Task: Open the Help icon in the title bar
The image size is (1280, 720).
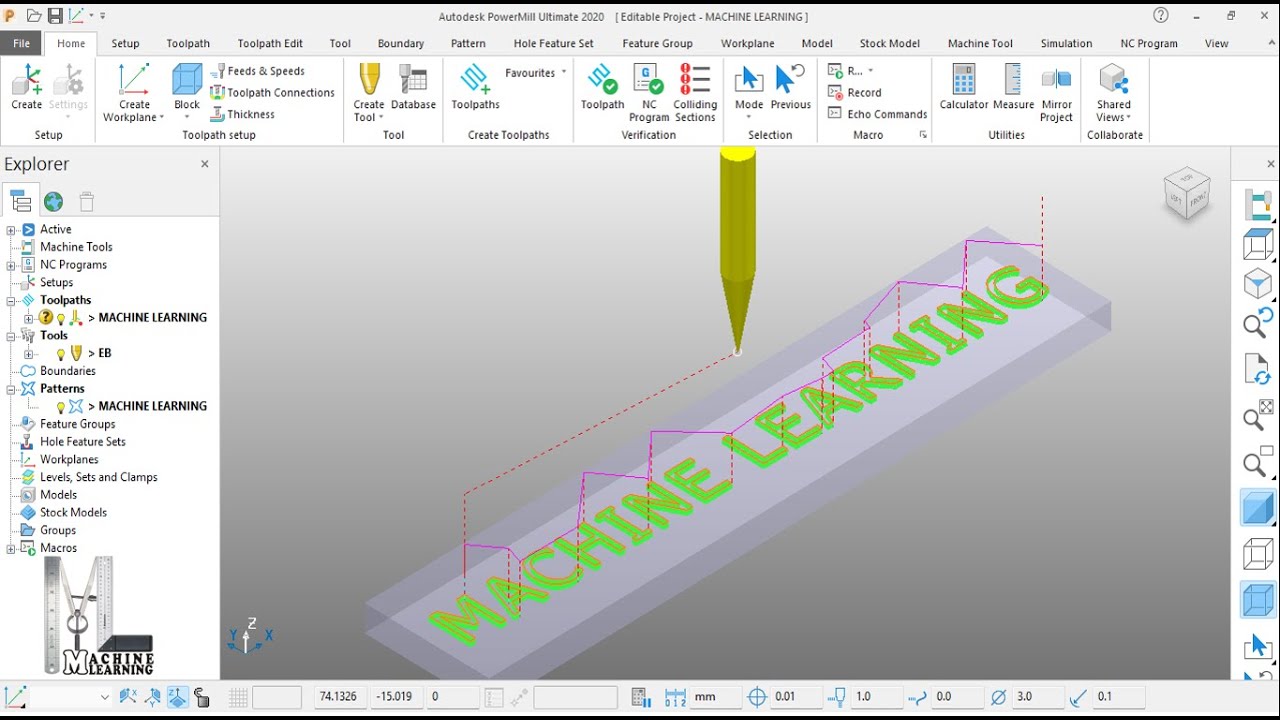Action: pyautogui.click(x=1161, y=15)
